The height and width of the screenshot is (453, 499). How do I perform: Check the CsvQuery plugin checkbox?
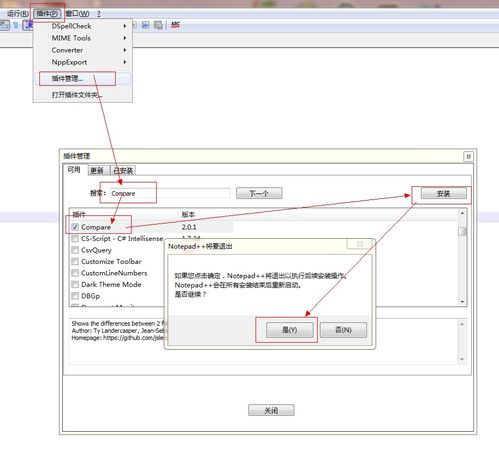click(x=75, y=250)
